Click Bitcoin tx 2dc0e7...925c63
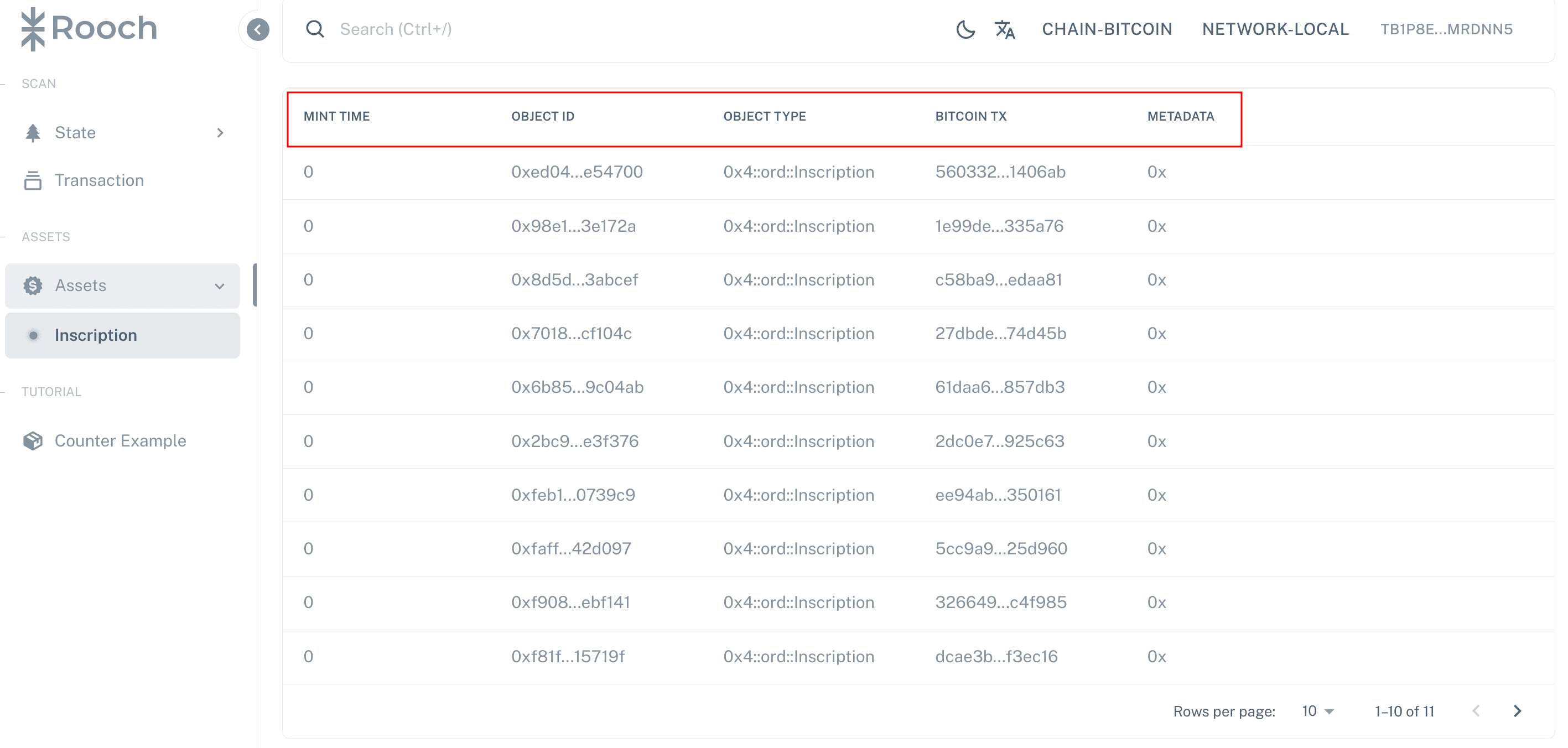Viewport: 1568px width, 748px height. tap(999, 441)
